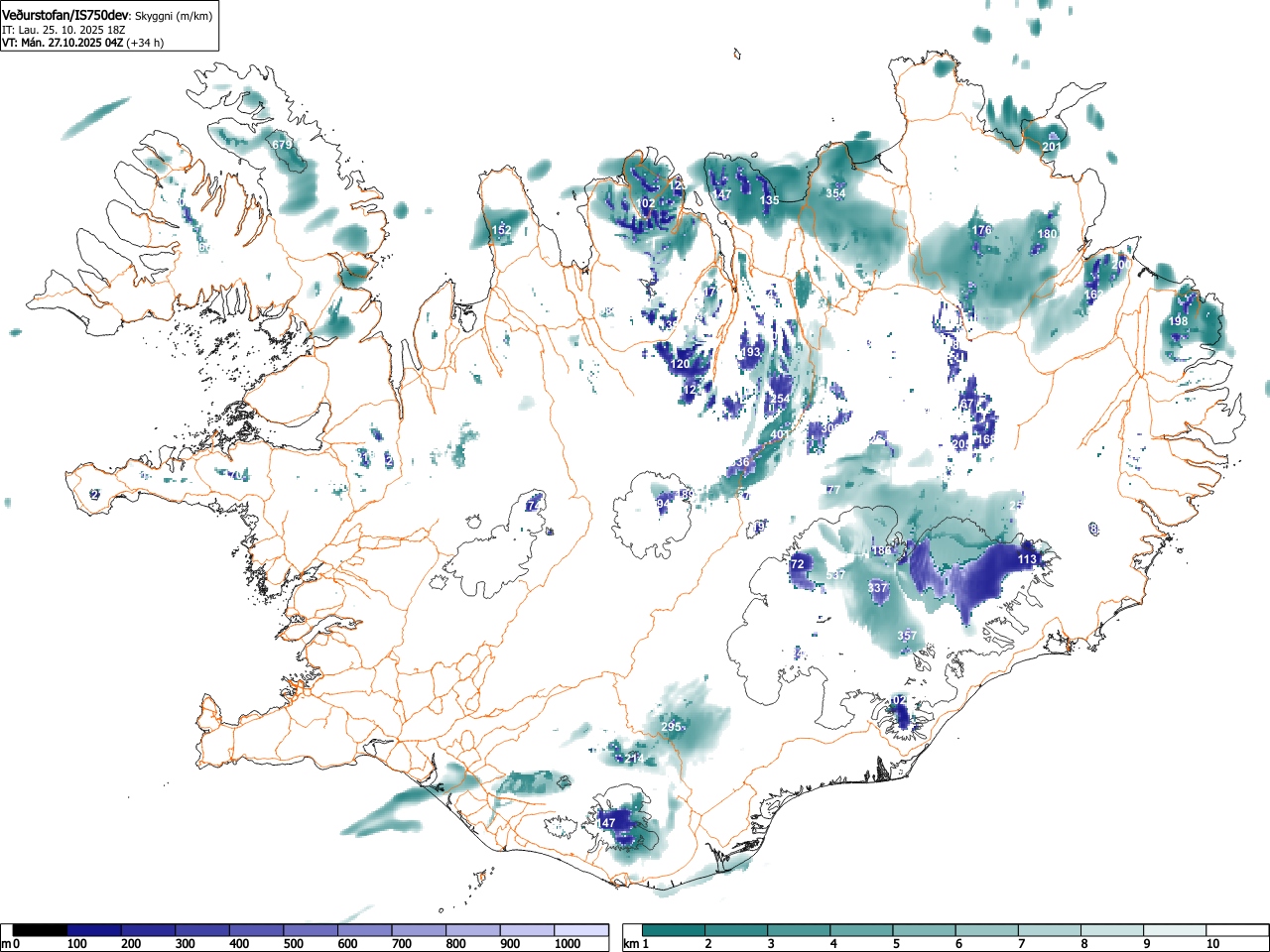Click the 214 value in the south
This screenshot has height=952, width=1270.
click(x=635, y=759)
